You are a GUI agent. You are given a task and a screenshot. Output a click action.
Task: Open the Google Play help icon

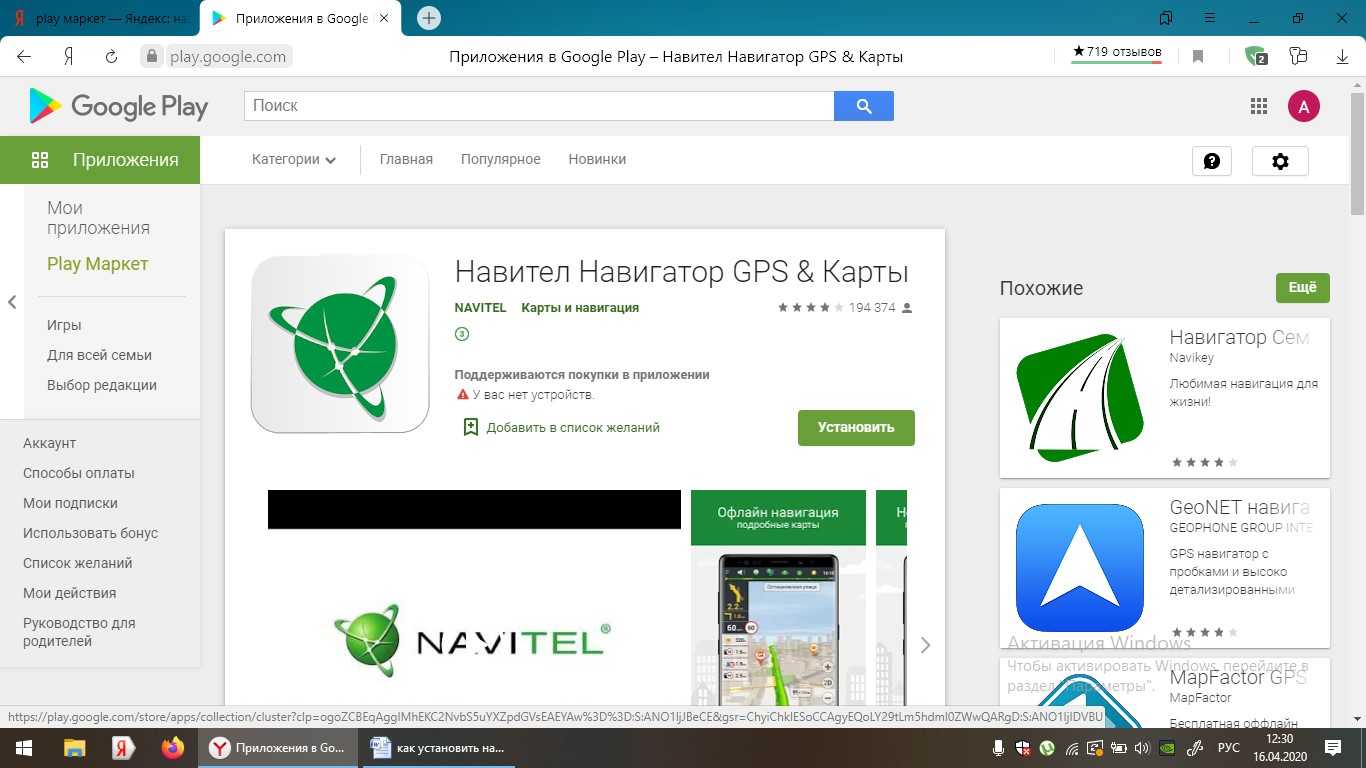(x=1211, y=161)
